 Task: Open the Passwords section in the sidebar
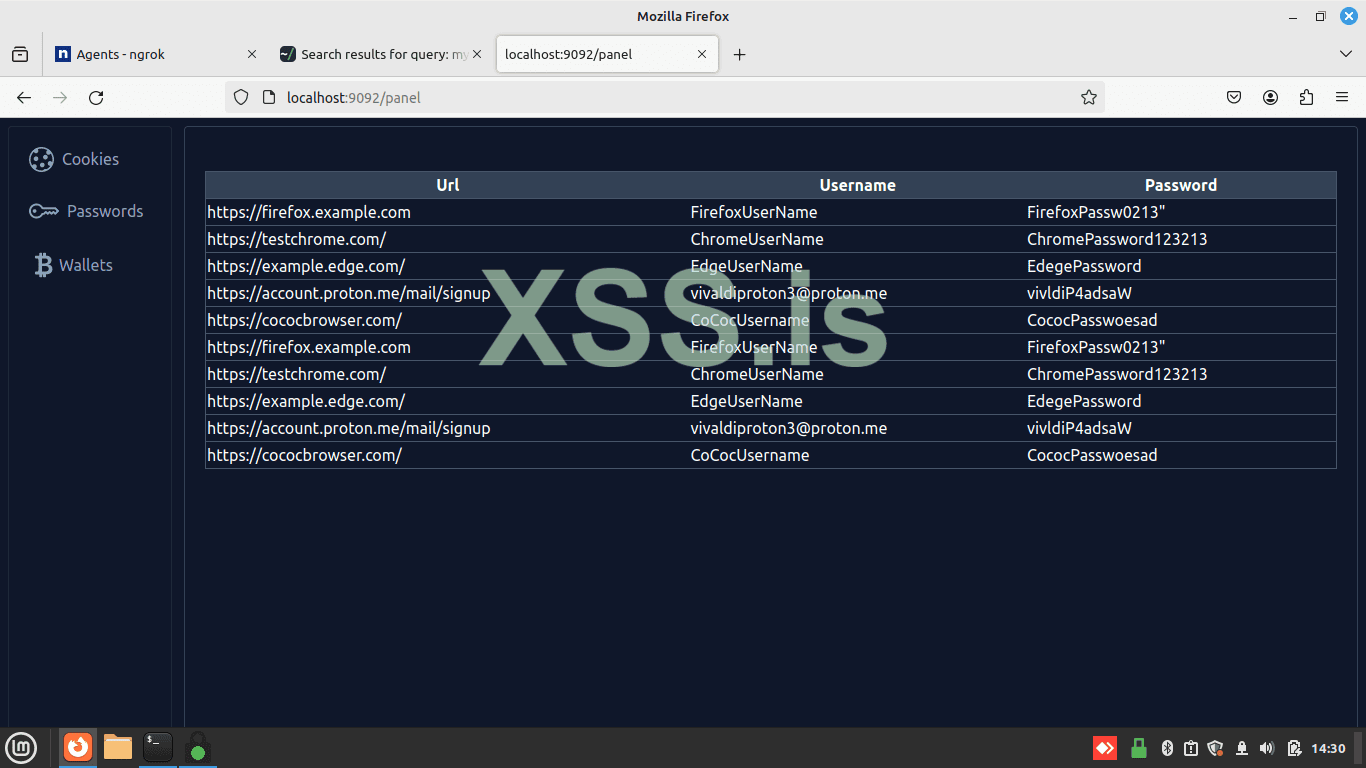pyautogui.click(x=86, y=211)
